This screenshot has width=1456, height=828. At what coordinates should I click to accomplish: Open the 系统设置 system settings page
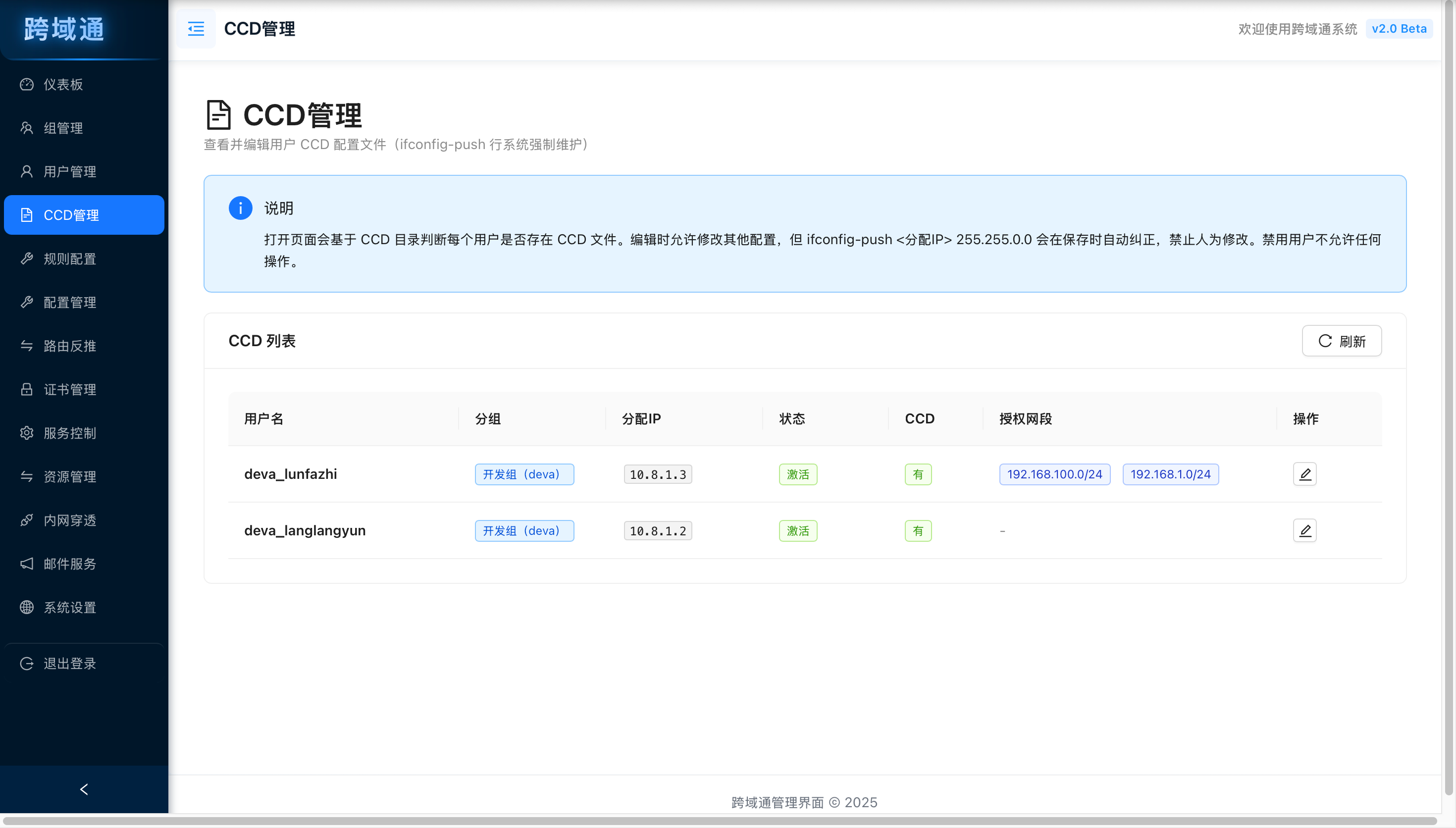pyautogui.click(x=69, y=607)
